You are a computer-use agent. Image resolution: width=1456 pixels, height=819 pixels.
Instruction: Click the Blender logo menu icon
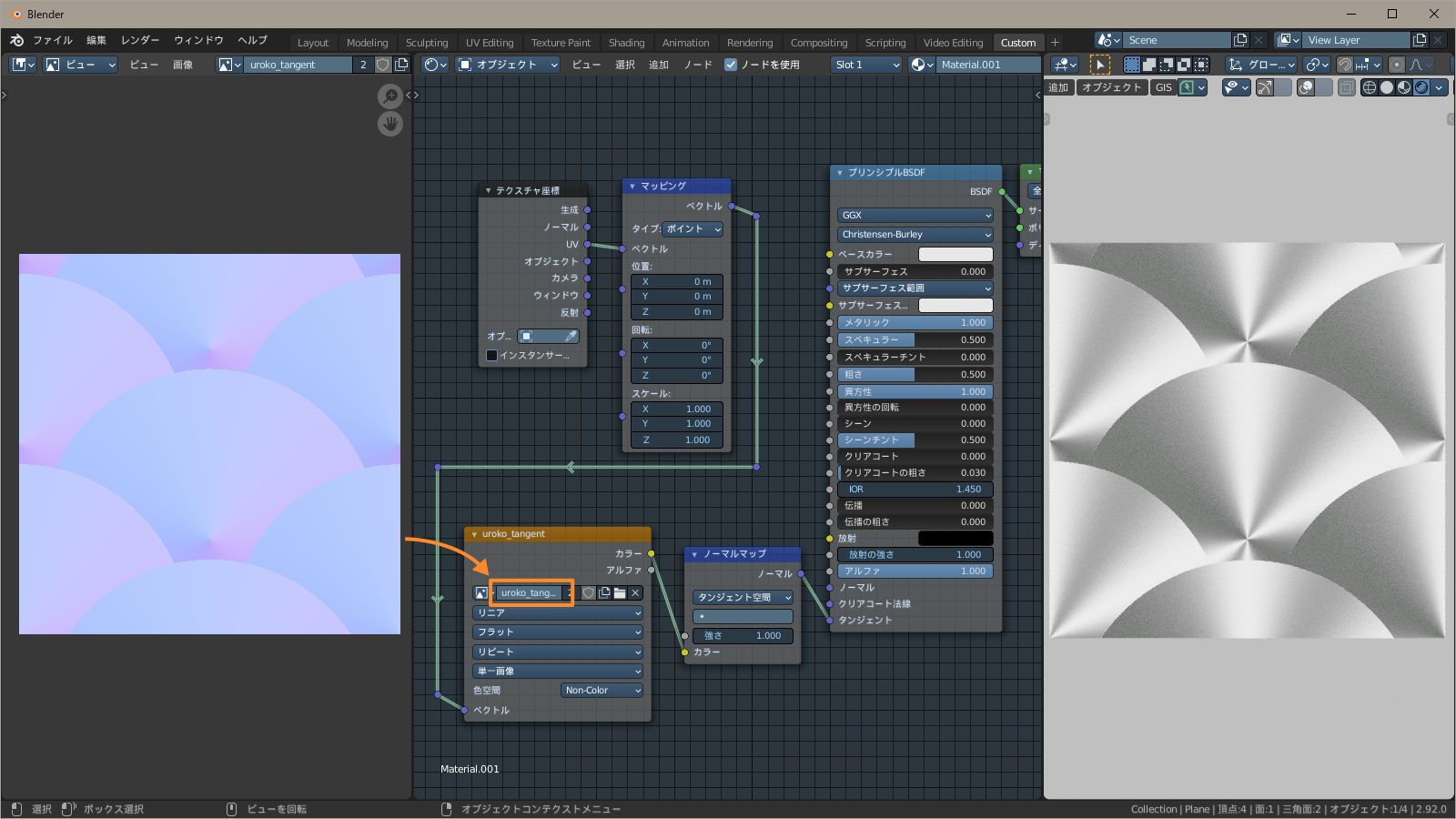[x=16, y=40]
